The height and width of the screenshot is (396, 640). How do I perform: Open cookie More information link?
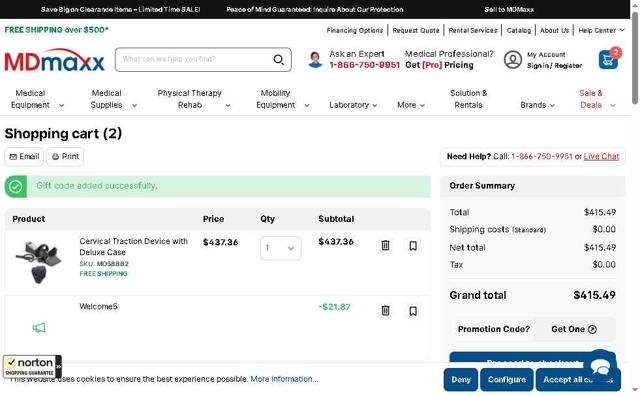click(x=284, y=379)
